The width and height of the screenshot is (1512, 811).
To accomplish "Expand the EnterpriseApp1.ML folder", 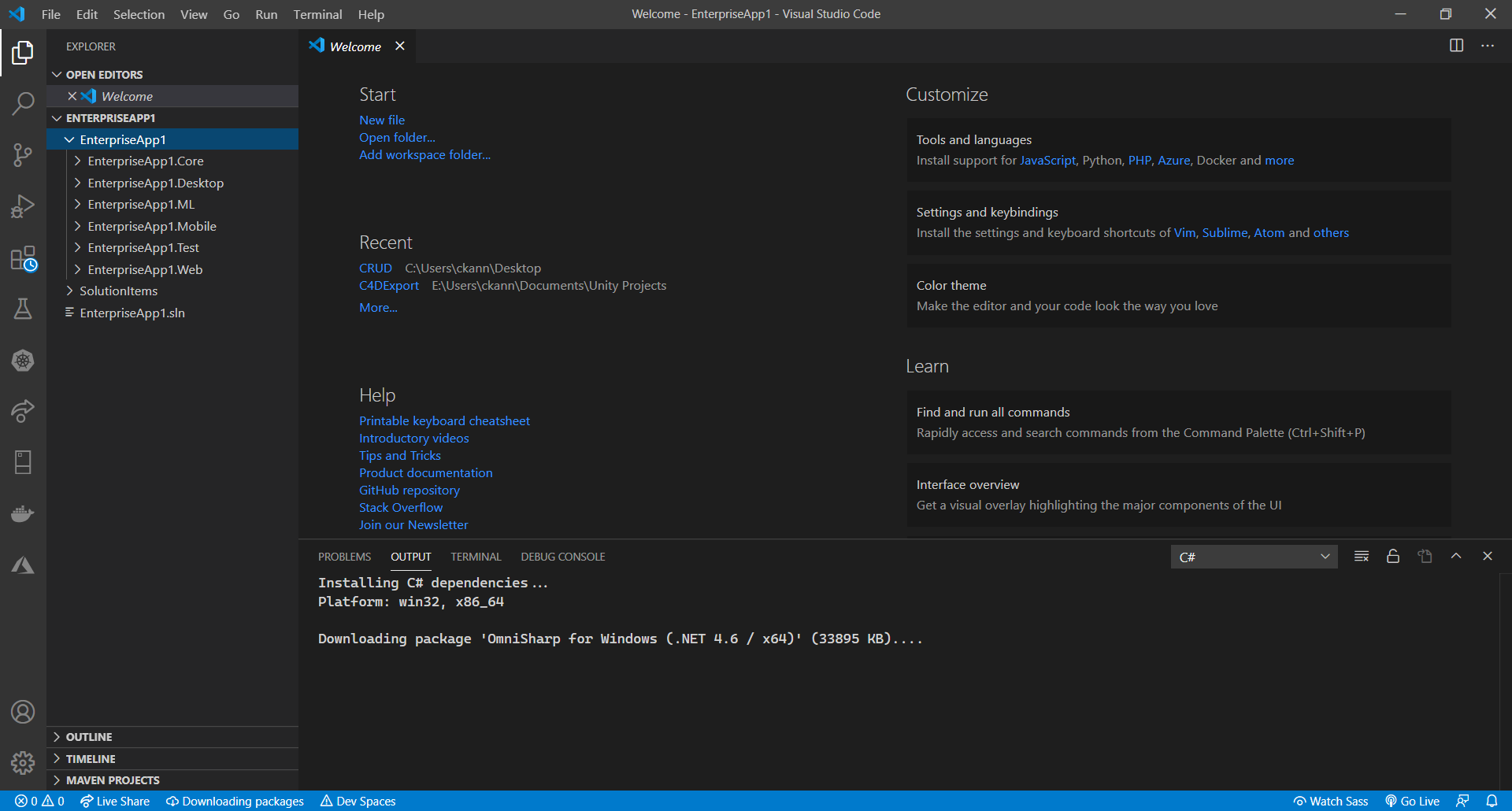I will click(x=77, y=204).
